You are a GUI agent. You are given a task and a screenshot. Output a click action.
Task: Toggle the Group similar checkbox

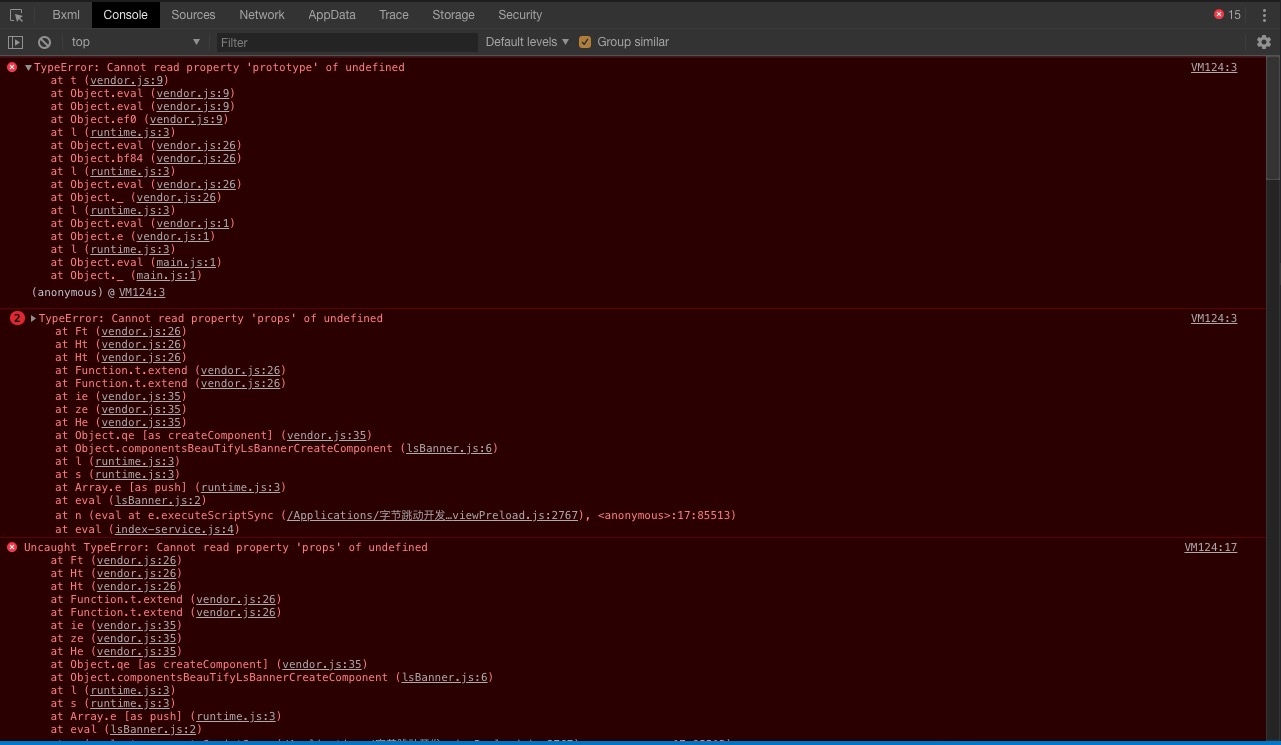click(x=585, y=42)
